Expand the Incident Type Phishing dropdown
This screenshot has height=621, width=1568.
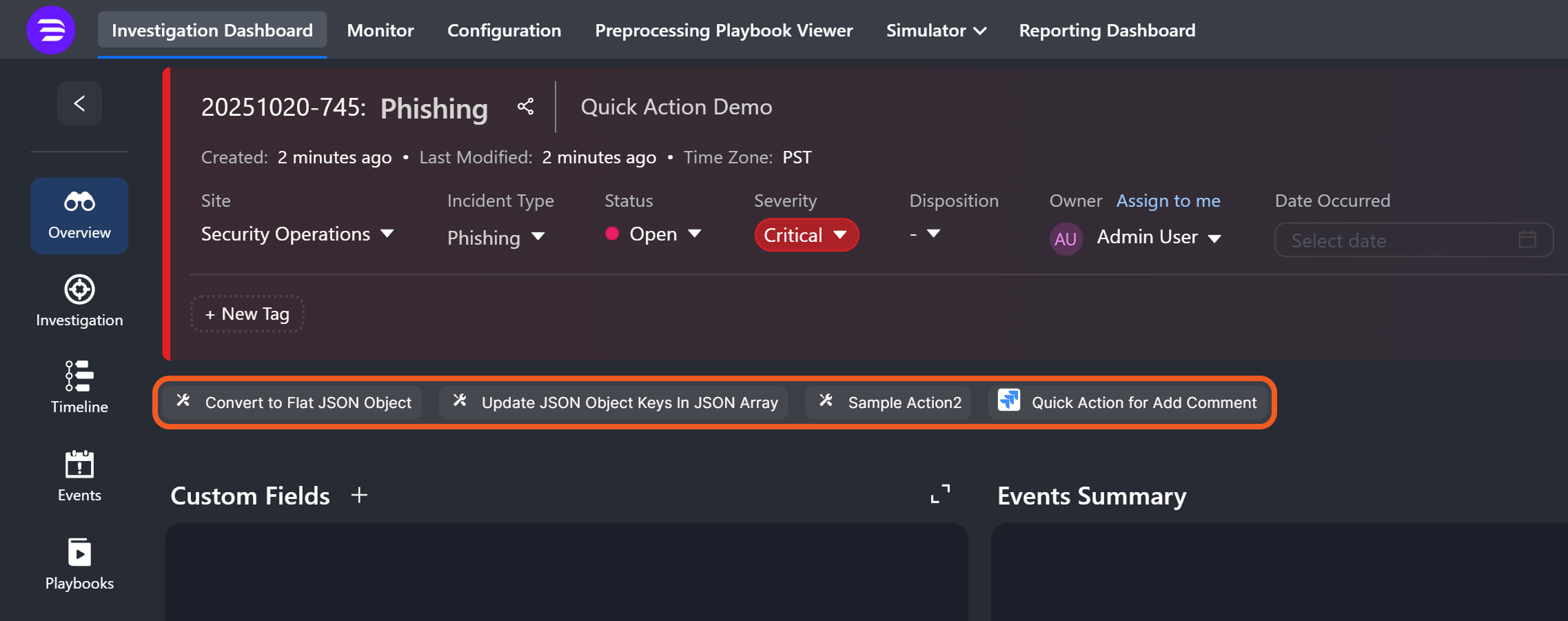point(496,238)
